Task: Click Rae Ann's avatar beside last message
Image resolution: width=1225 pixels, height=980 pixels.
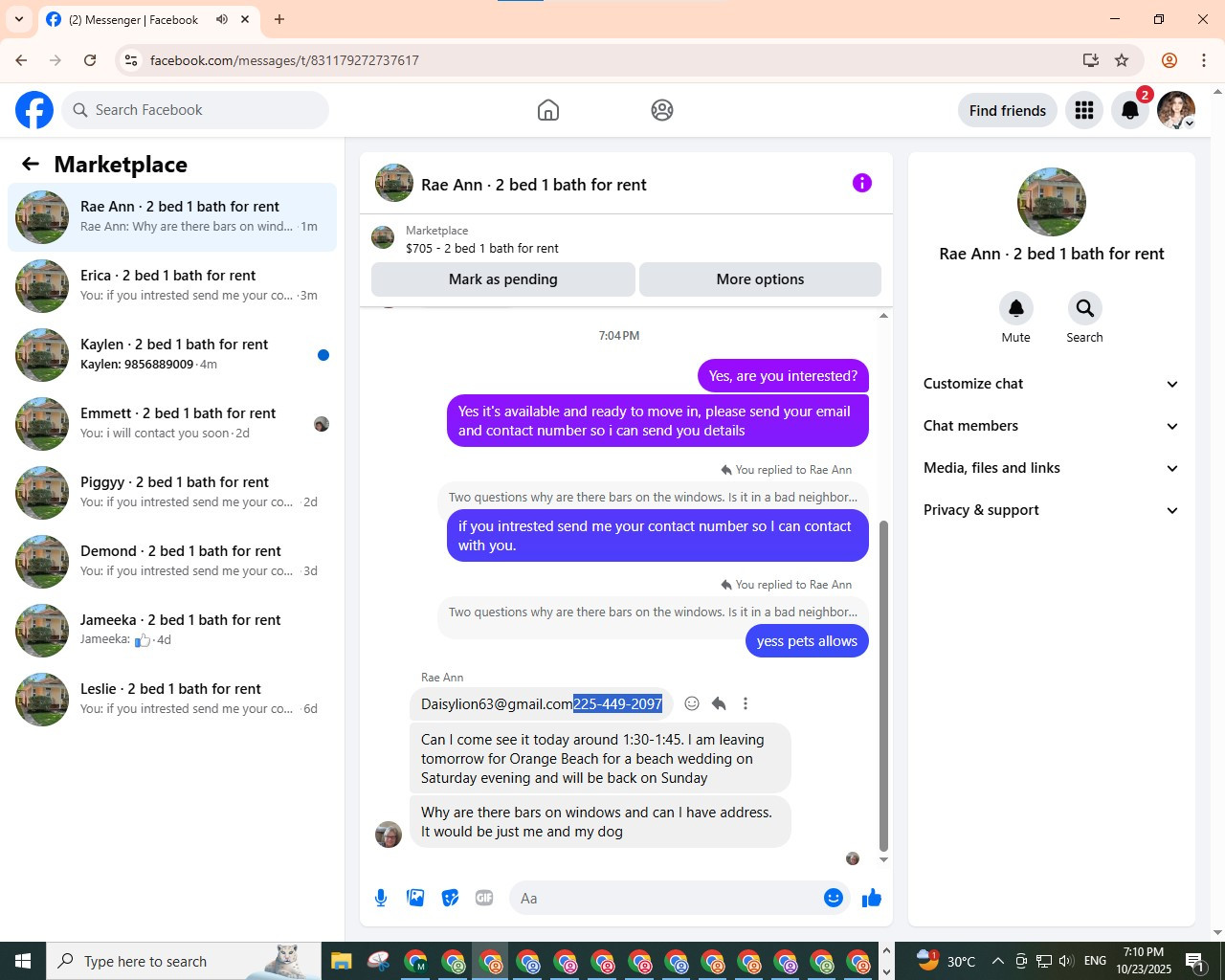Action: [389, 835]
